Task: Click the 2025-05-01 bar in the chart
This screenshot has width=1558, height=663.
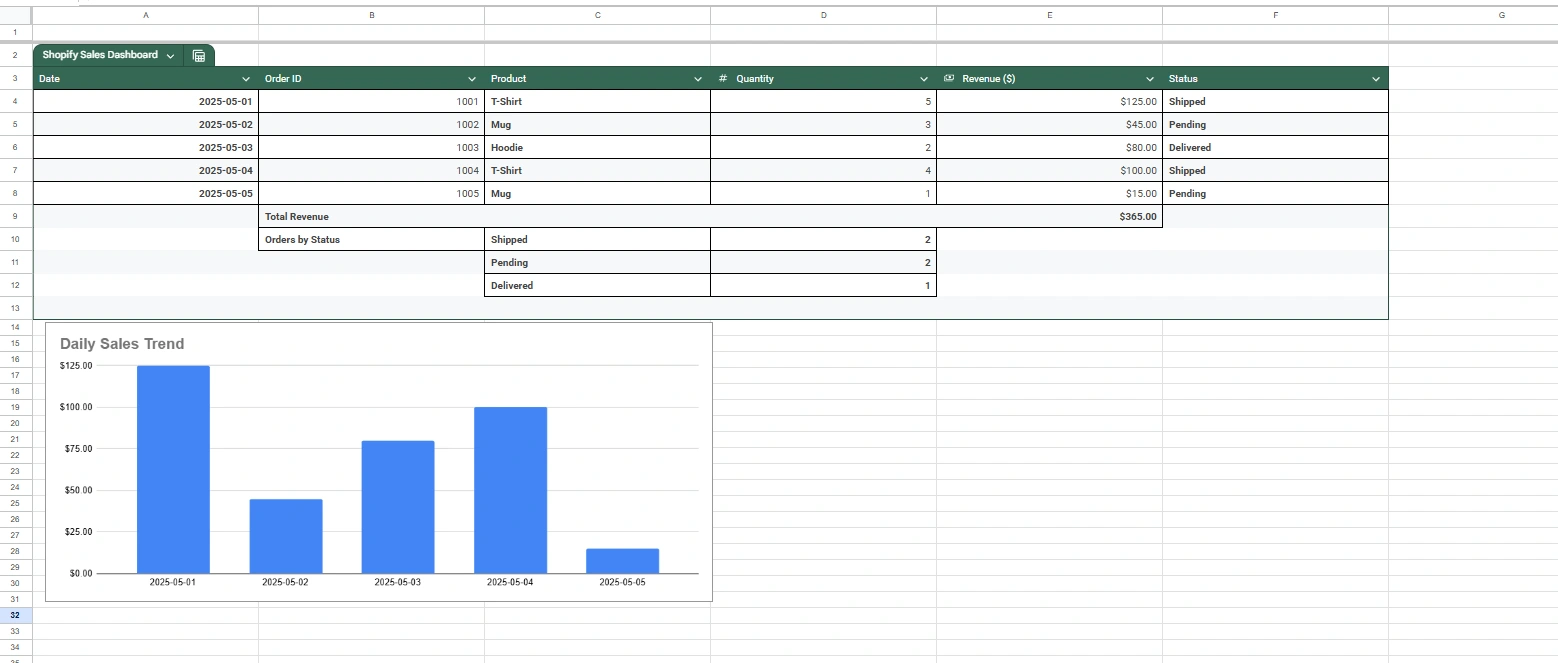Action: coord(173,469)
